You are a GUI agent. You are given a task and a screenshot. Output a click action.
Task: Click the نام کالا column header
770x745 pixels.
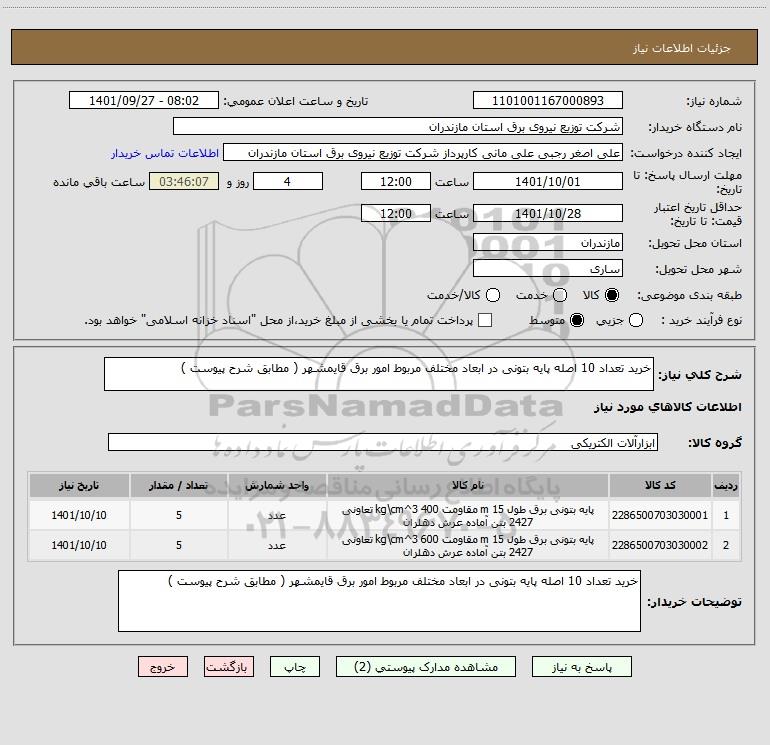coord(468,486)
